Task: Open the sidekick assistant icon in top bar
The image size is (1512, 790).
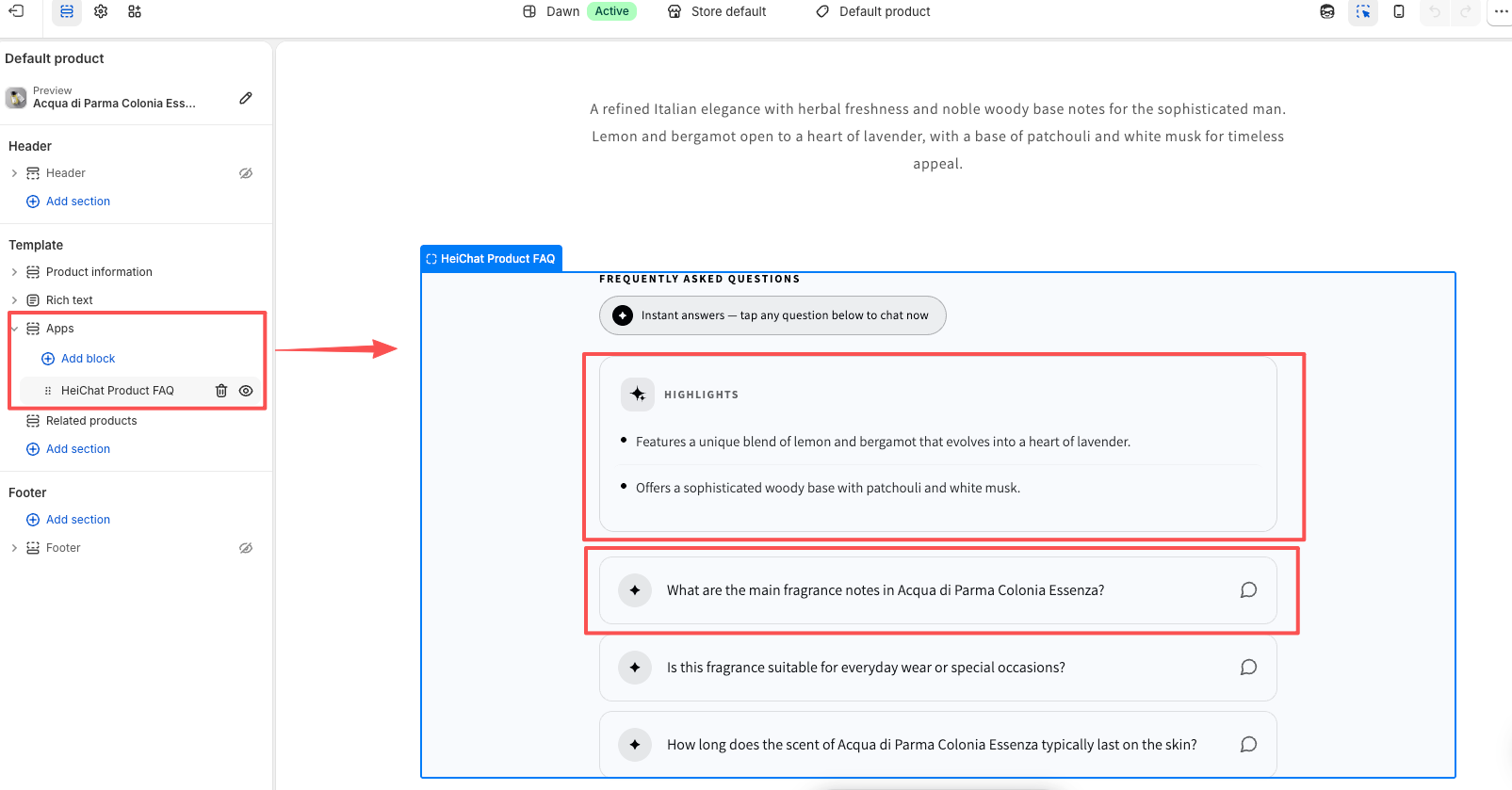Action: coord(1327,11)
